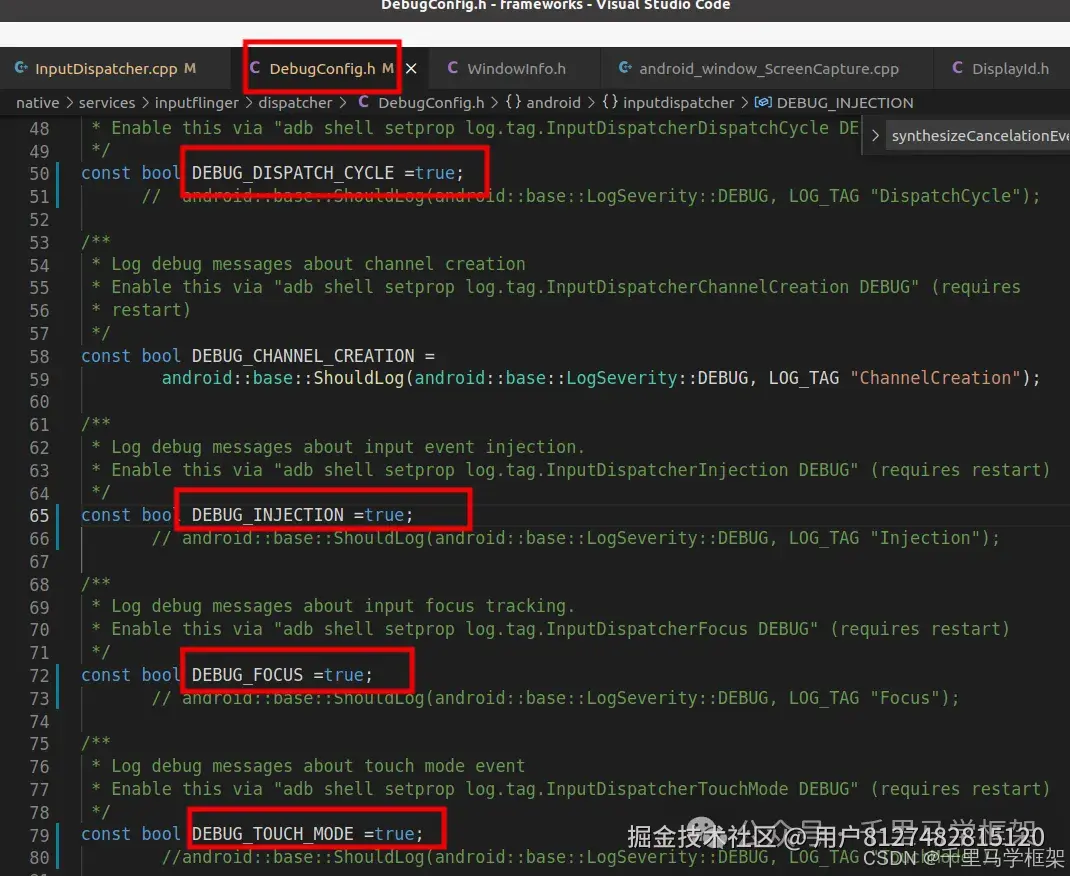
Task: Switch to the DisplayId.h tab
Action: 1009,68
